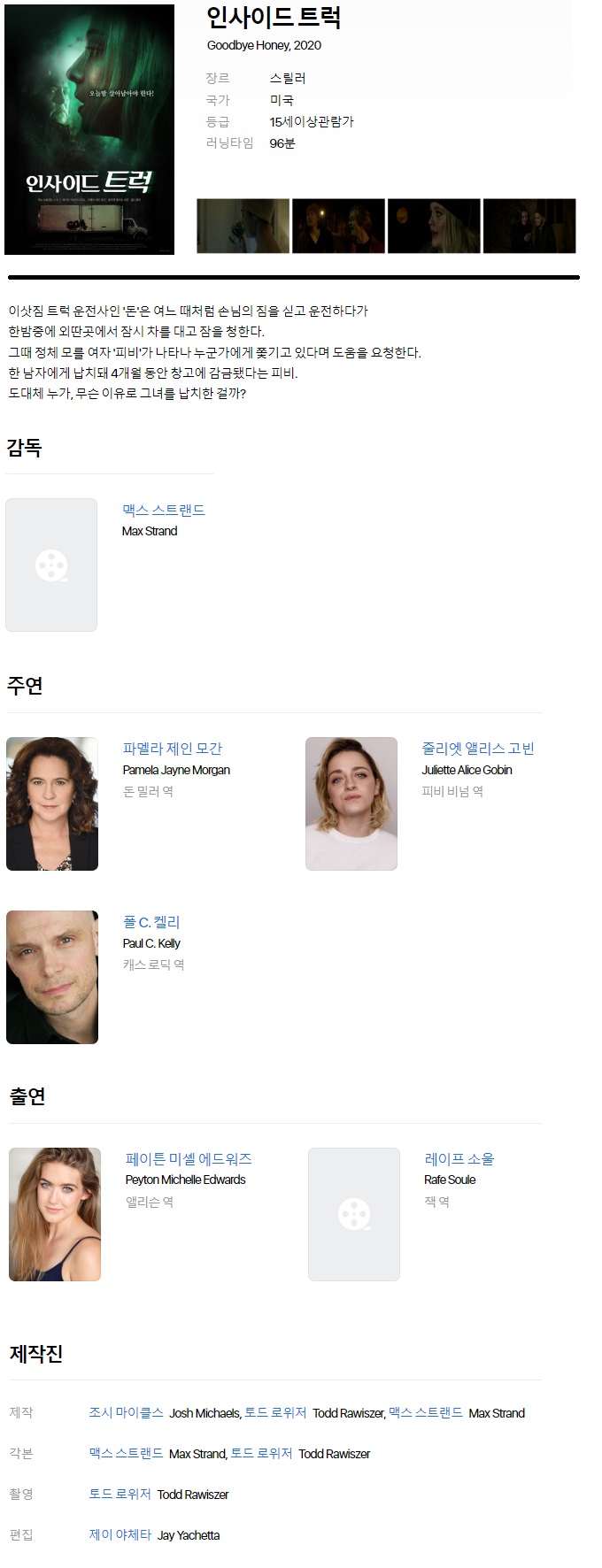Image resolution: width=602 pixels, height=1568 pixels.
Task: View the second movie still thumbnail
Action: (x=338, y=226)
